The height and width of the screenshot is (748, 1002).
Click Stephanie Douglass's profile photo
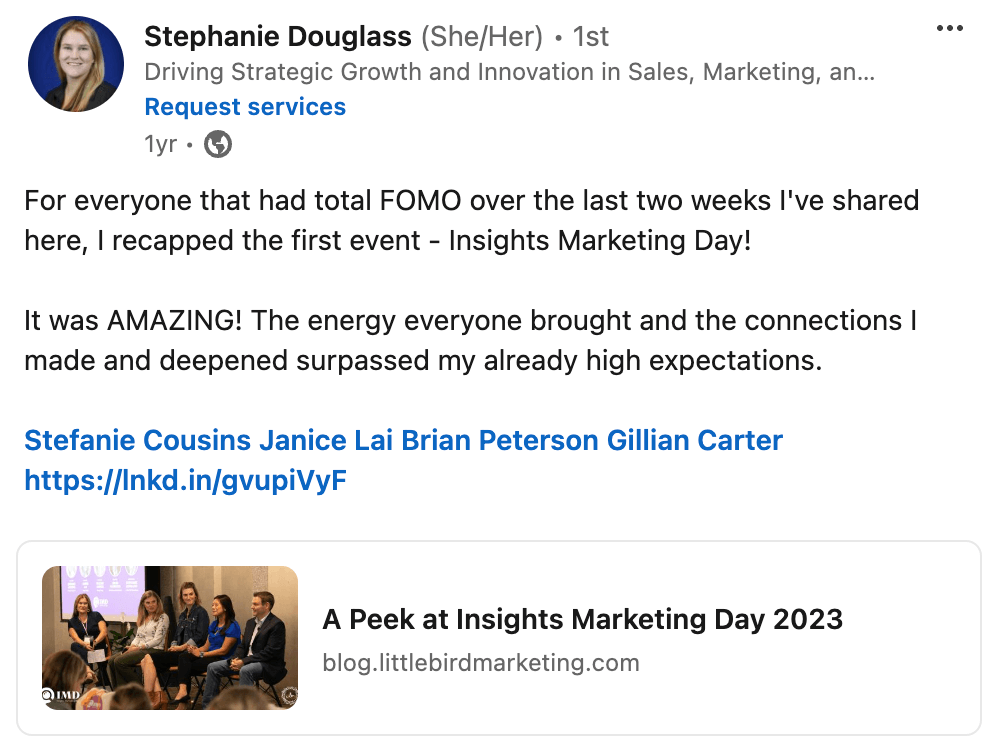(x=76, y=64)
